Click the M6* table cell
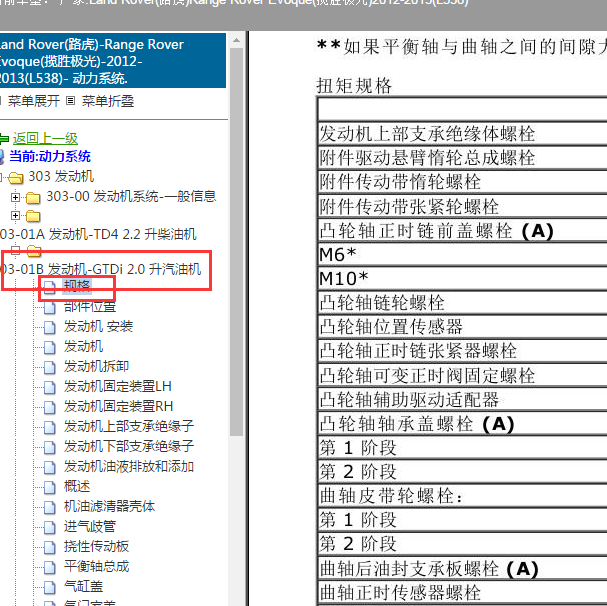Image resolution: width=607 pixels, height=606 pixels. pyautogui.click(x=462, y=254)
